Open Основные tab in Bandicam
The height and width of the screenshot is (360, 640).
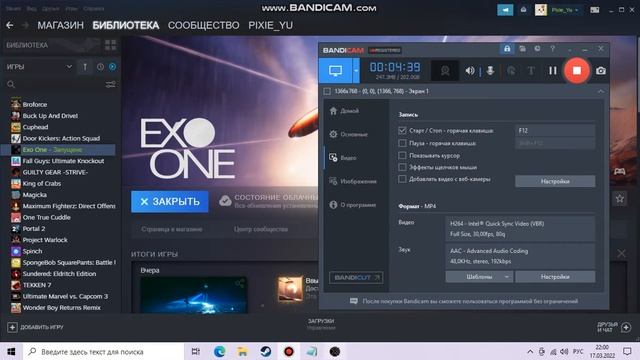[x=349, y=134]
